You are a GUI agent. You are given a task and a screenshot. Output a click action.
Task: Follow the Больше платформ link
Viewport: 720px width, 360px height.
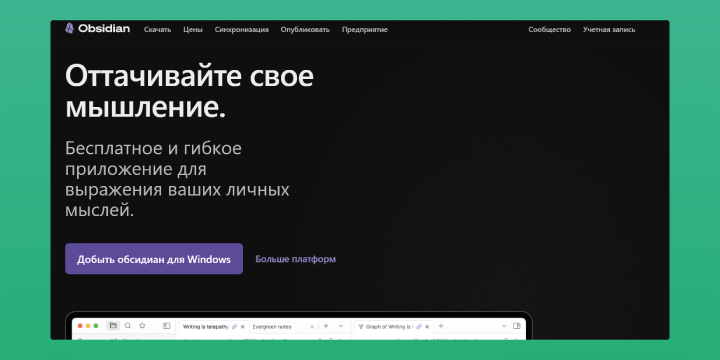coord(296,259)
